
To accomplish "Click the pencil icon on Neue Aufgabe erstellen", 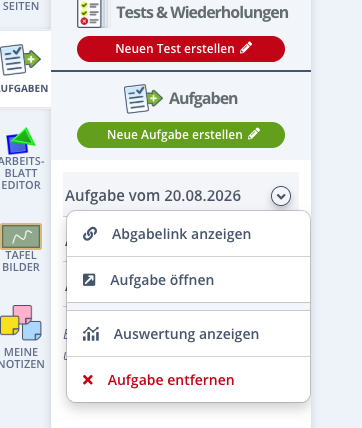I will tap(254, 134).
